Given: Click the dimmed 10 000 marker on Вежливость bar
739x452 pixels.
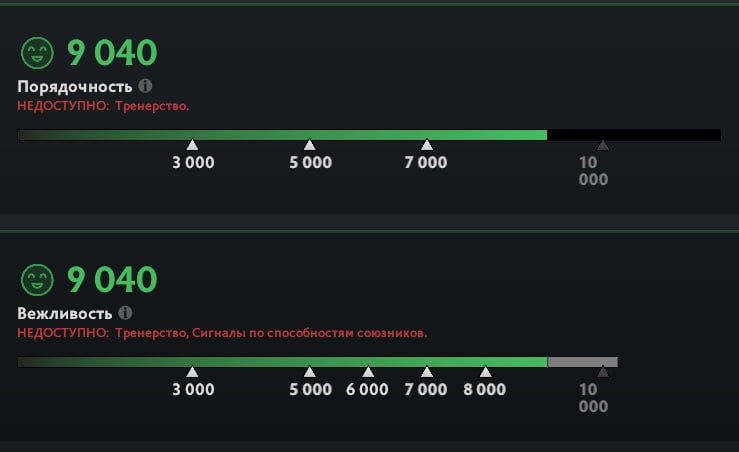Looking at the screenshot, I should point(603,372).
